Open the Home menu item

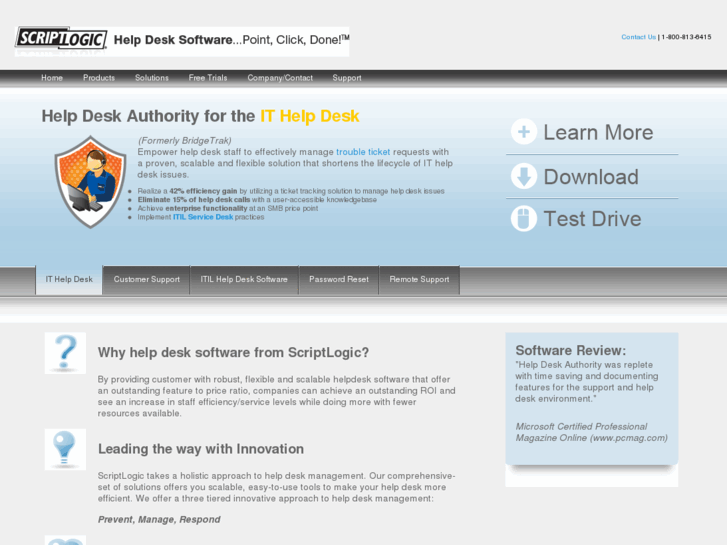(x=52, y=78)
